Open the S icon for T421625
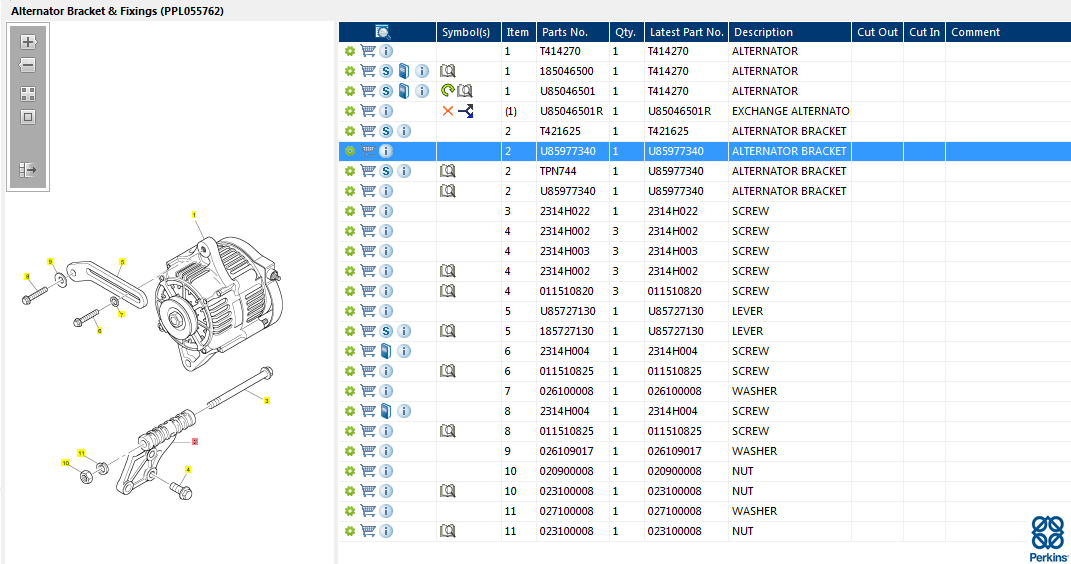 click(386, 131)
